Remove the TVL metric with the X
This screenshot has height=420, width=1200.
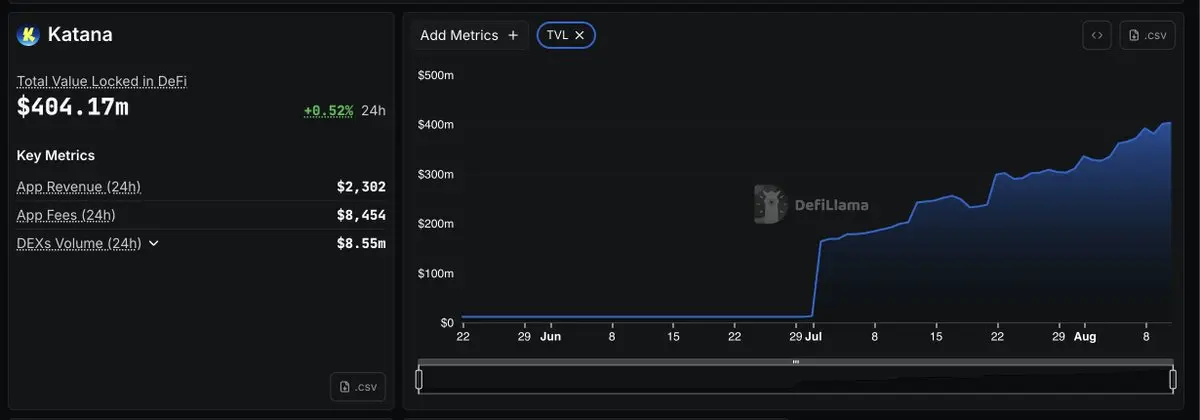[x=579, y=35]
